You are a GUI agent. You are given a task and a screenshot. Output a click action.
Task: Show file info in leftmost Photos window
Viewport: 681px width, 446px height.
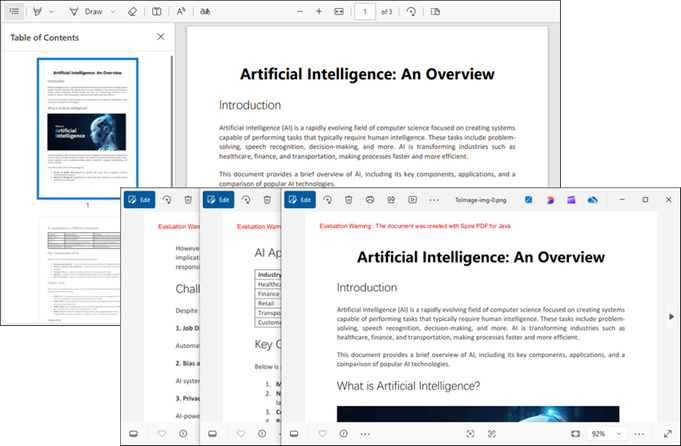click(x=183, y=433)
